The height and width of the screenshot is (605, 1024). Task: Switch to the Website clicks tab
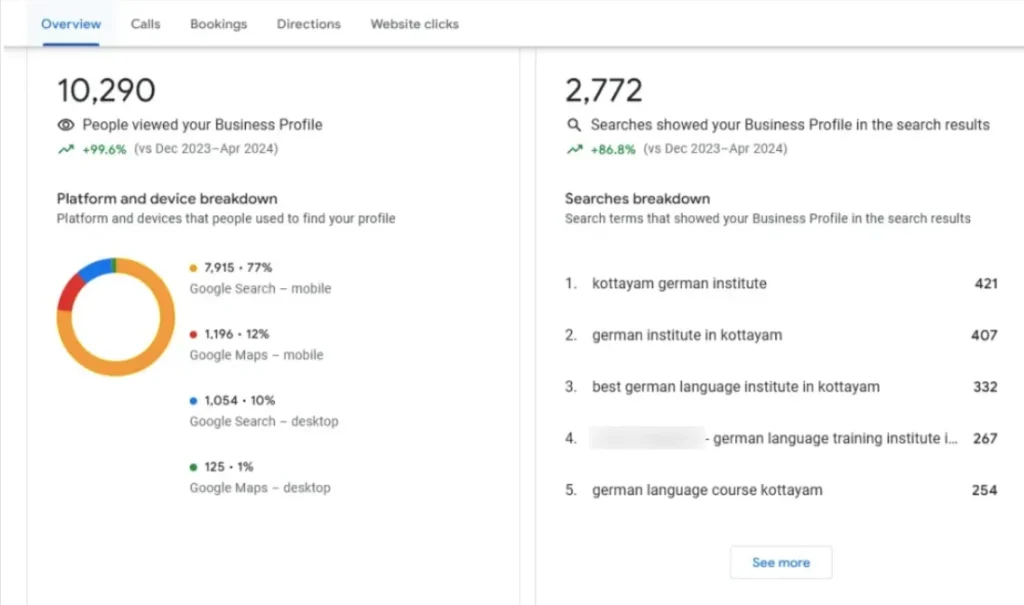[x=413, y=24]
